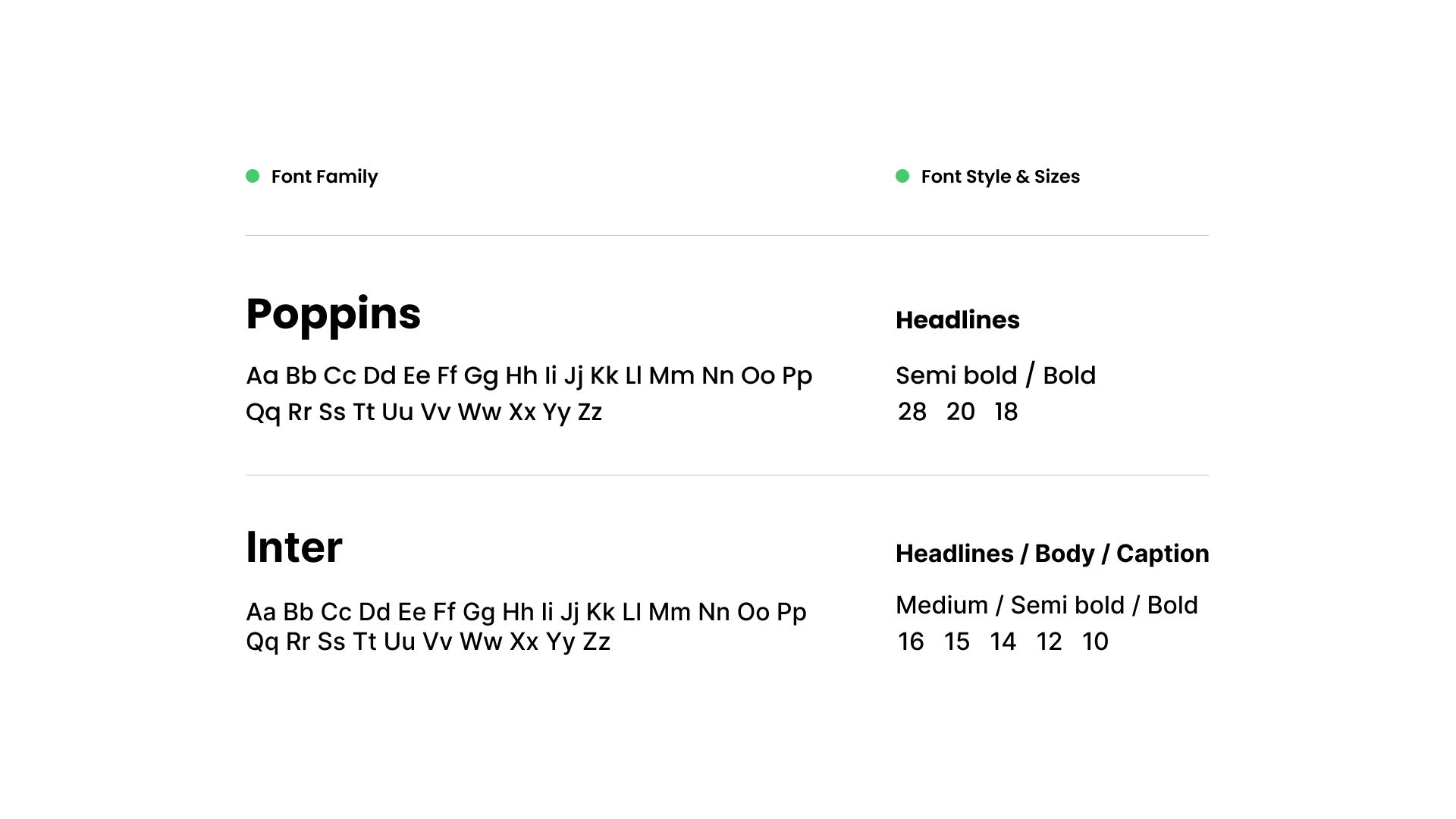The width and height of the screenshot is (1456, 819).
Task: Select 'Medium / Semi bold / Bold' text
Action: coord(1047,605)
